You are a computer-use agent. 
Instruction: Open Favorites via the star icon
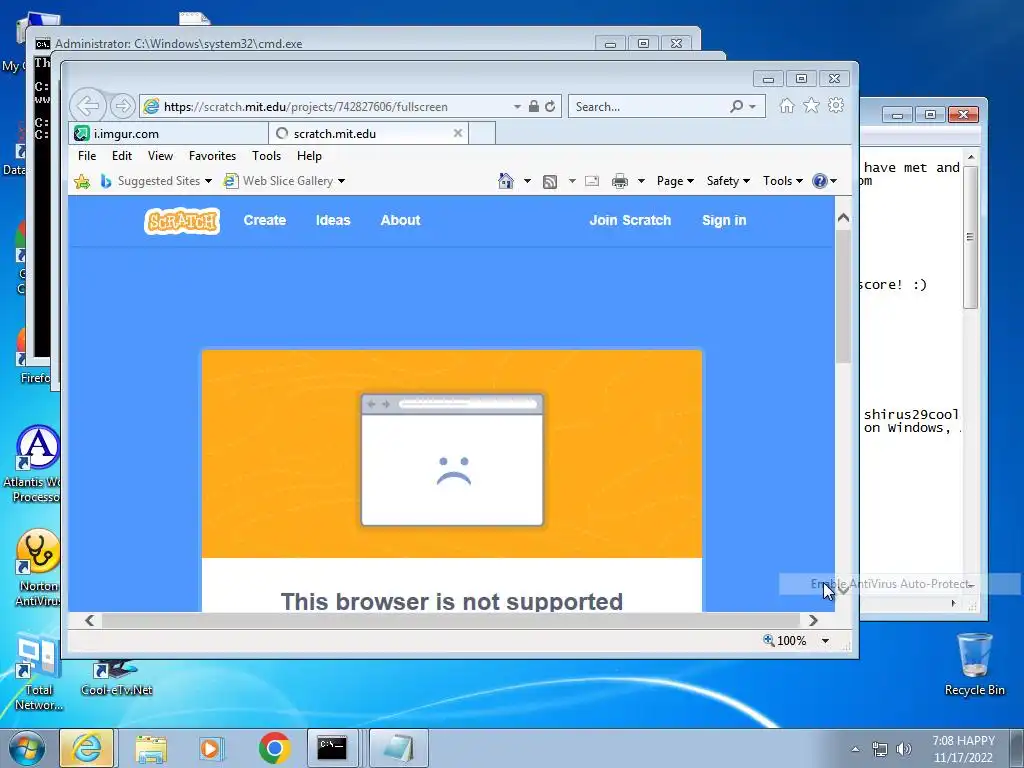point(811,106)
